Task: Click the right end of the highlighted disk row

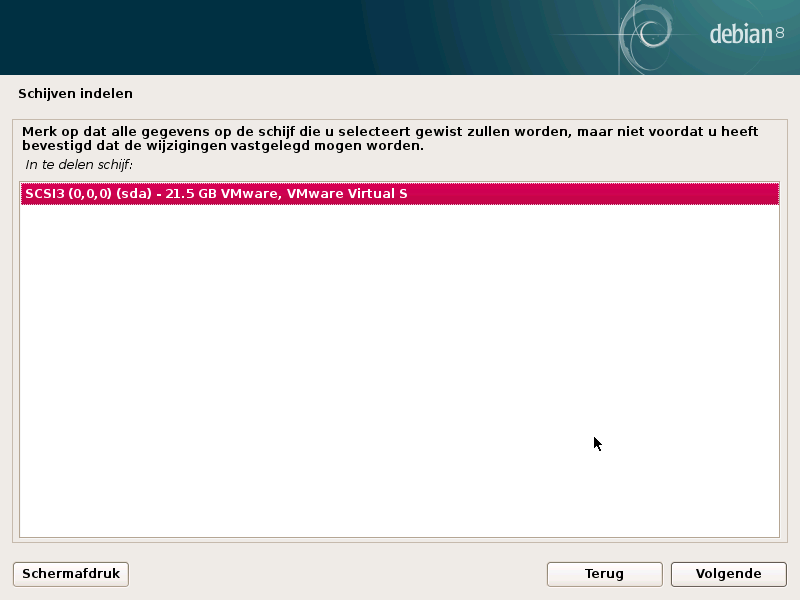Action: pos(760,193)
